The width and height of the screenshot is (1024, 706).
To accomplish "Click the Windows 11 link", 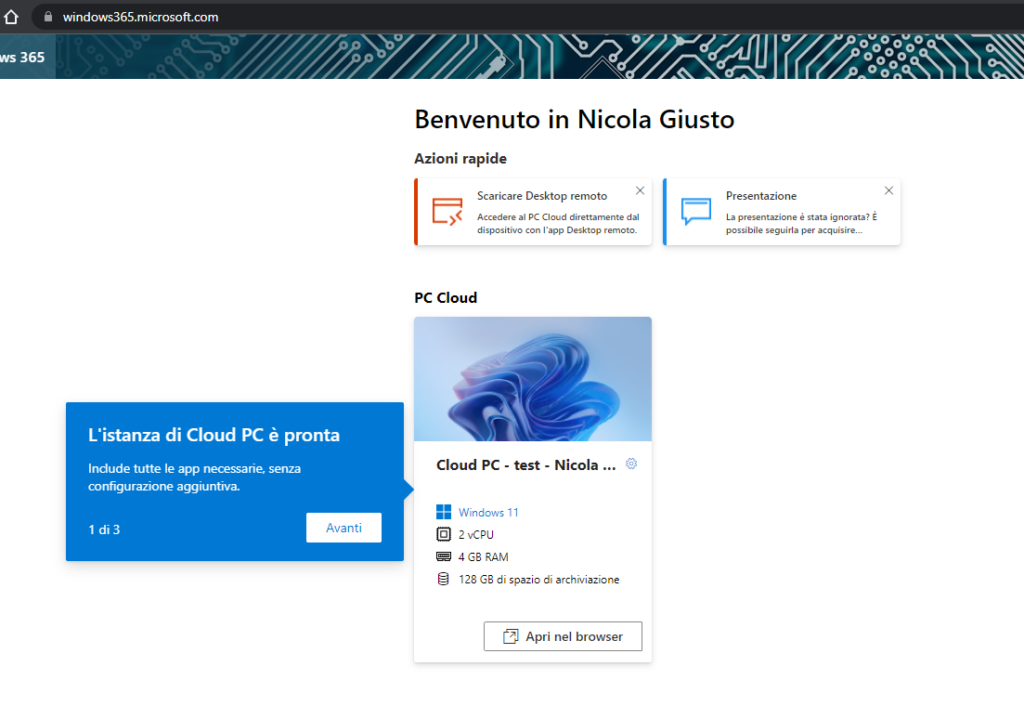I will click(488, 513).
